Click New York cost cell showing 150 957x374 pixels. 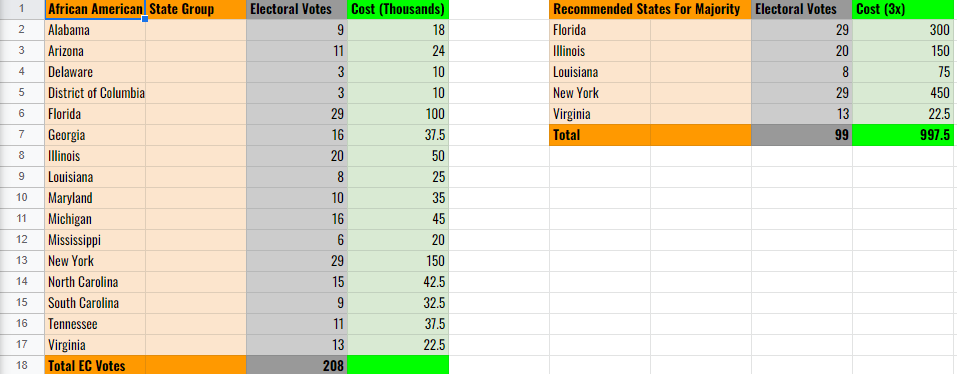tap(398, 261)
